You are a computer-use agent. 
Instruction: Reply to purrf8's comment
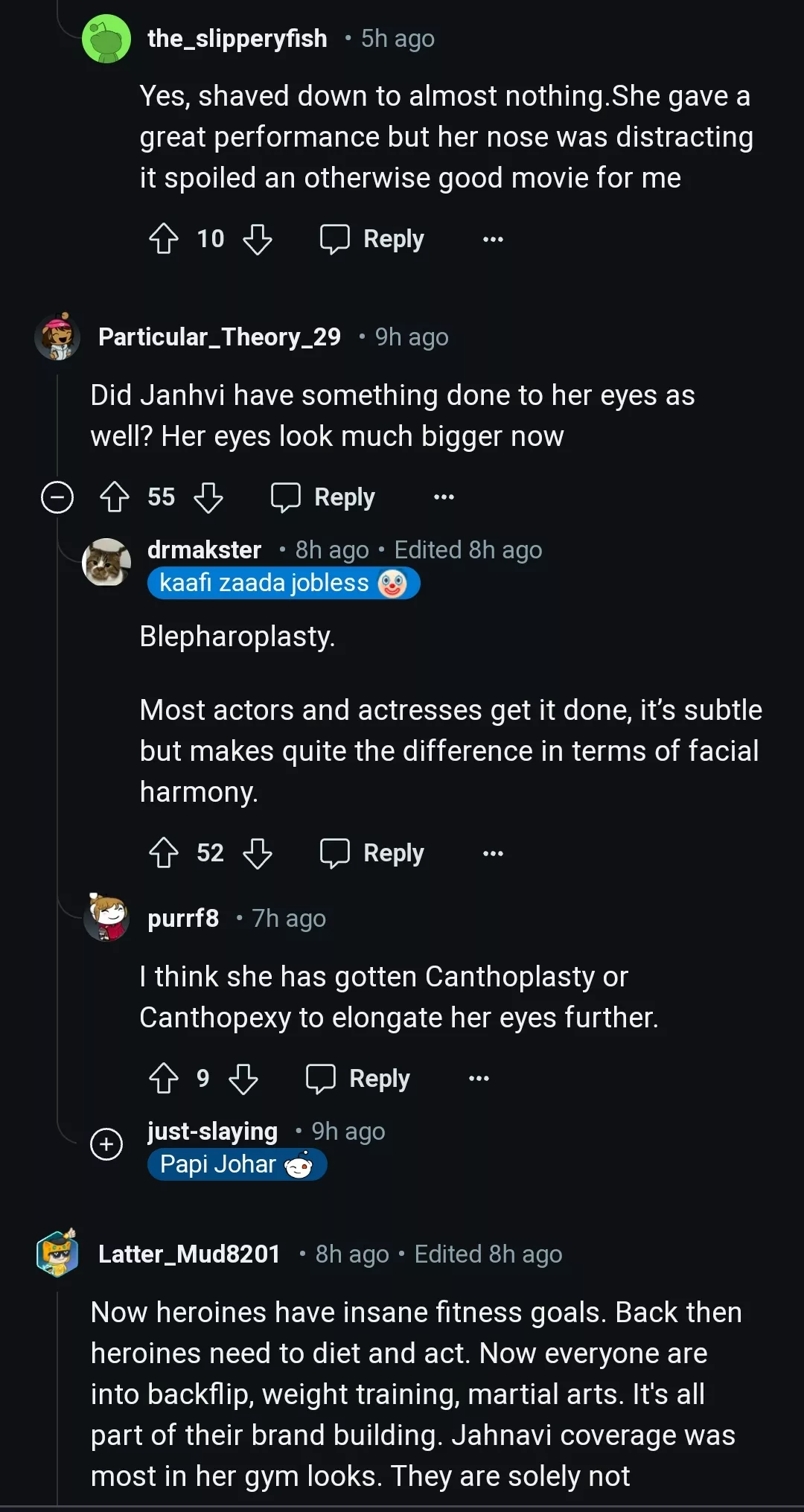click(x=358, y=1079)
